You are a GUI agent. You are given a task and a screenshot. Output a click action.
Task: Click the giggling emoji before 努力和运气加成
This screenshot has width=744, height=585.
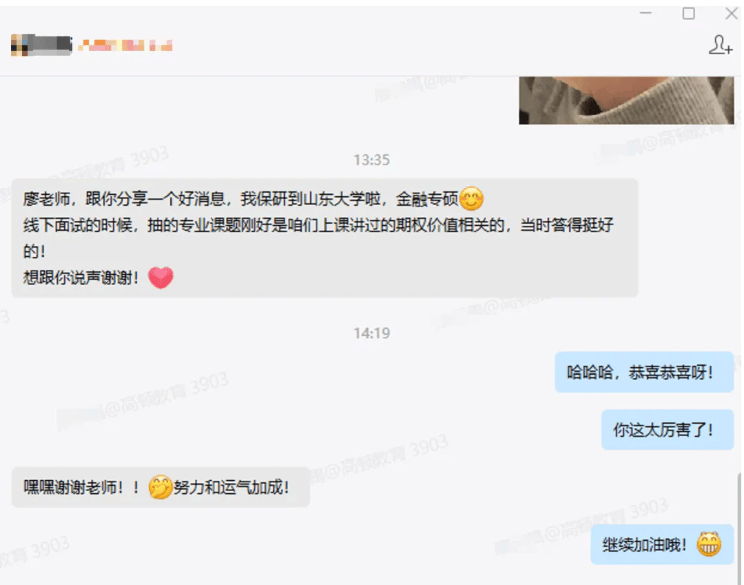pos(160,487)
